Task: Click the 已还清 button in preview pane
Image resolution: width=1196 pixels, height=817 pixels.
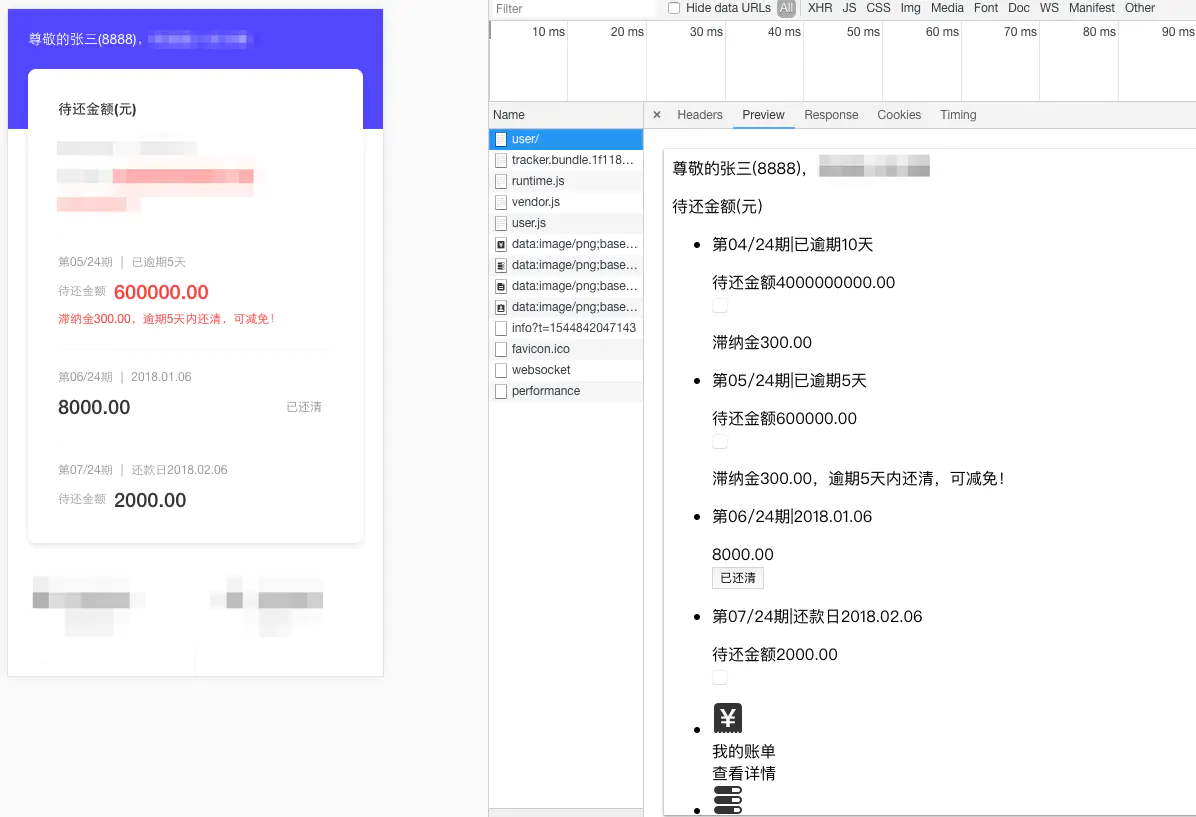Action: point(737,577)
